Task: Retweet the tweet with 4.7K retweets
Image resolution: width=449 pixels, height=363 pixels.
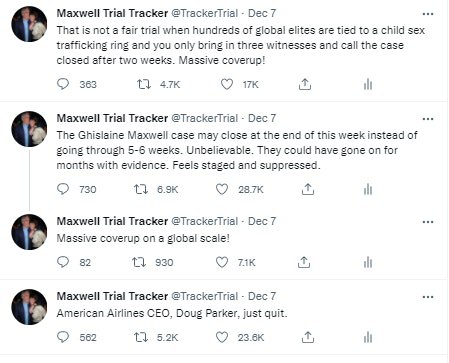Action: coord(144,84)
